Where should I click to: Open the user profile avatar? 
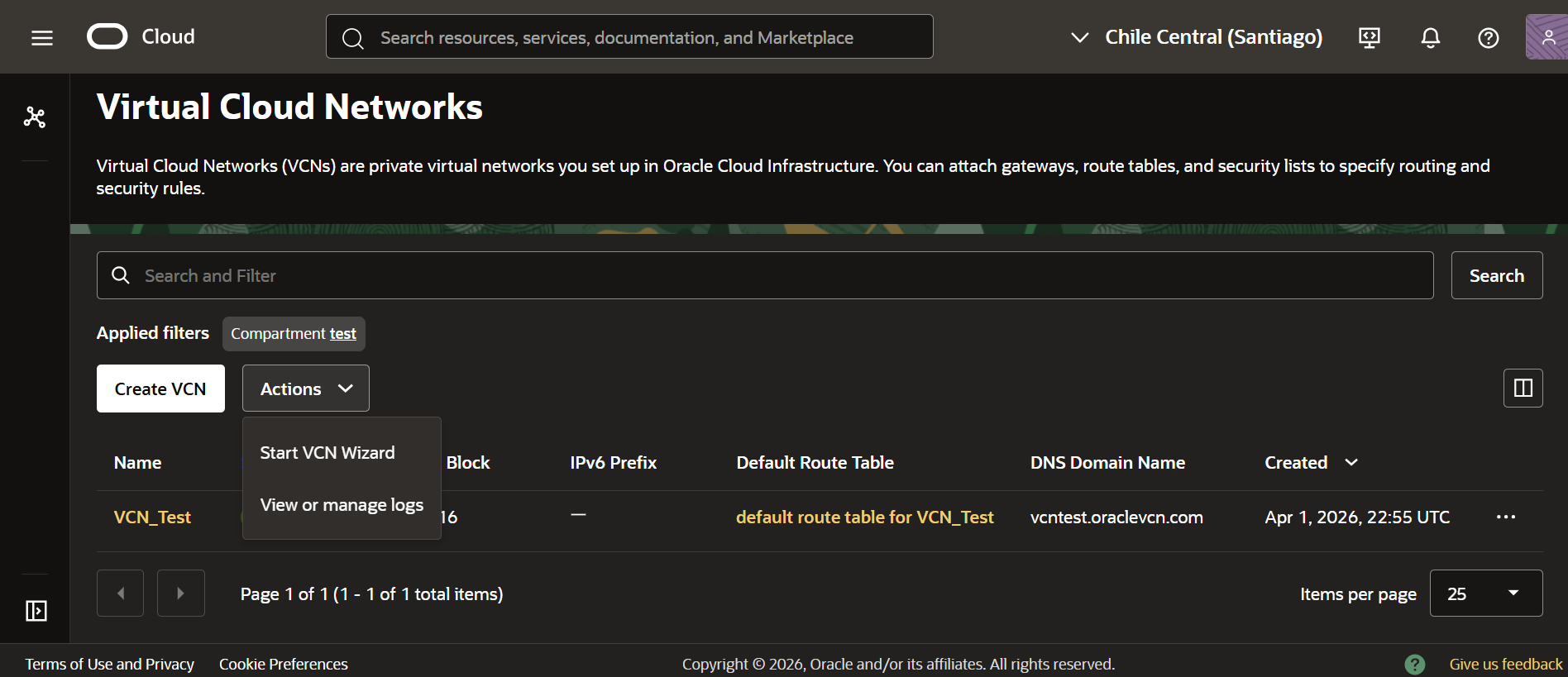[x=1546, y=37]
